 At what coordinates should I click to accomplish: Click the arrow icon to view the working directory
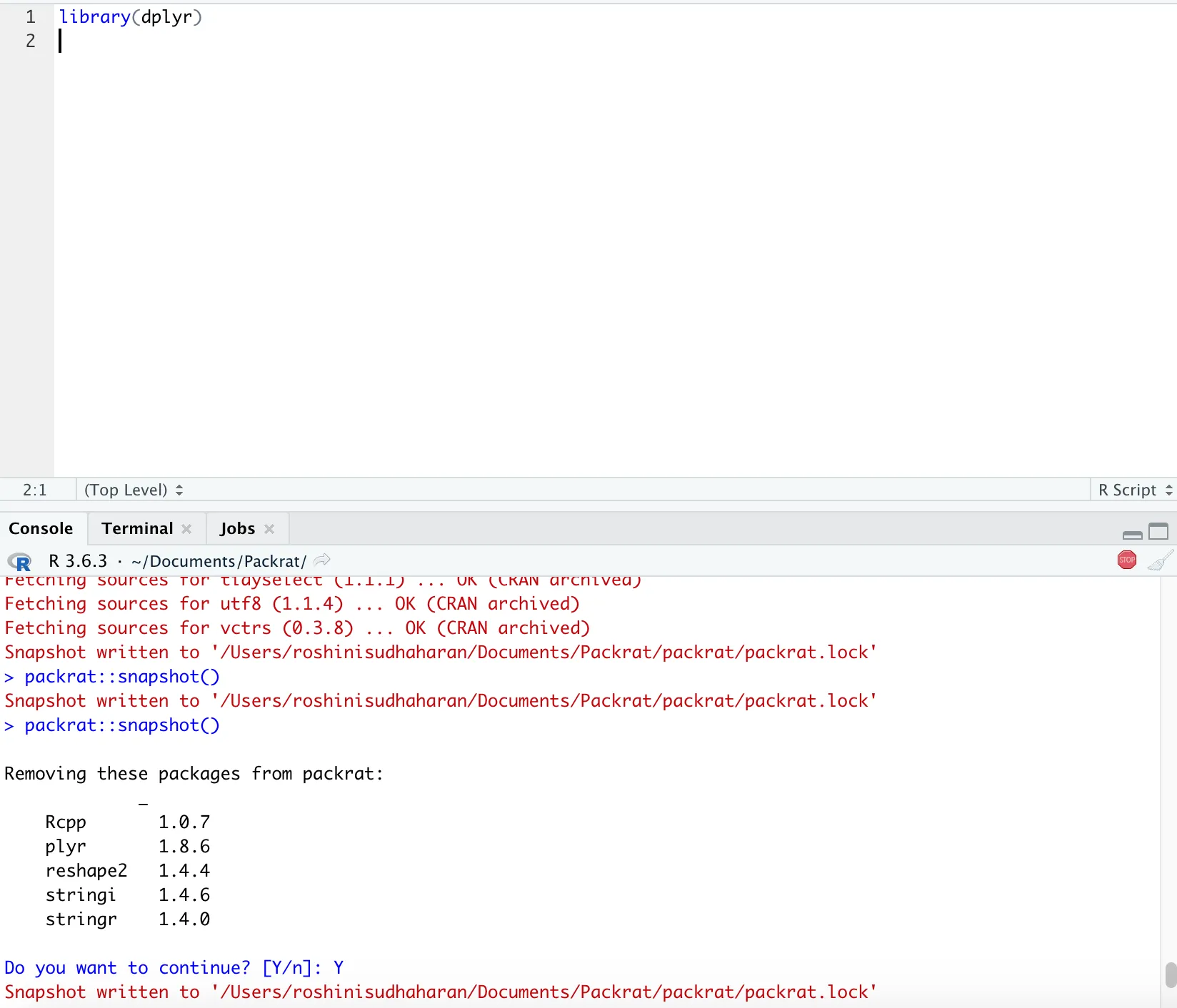point(322,560)
